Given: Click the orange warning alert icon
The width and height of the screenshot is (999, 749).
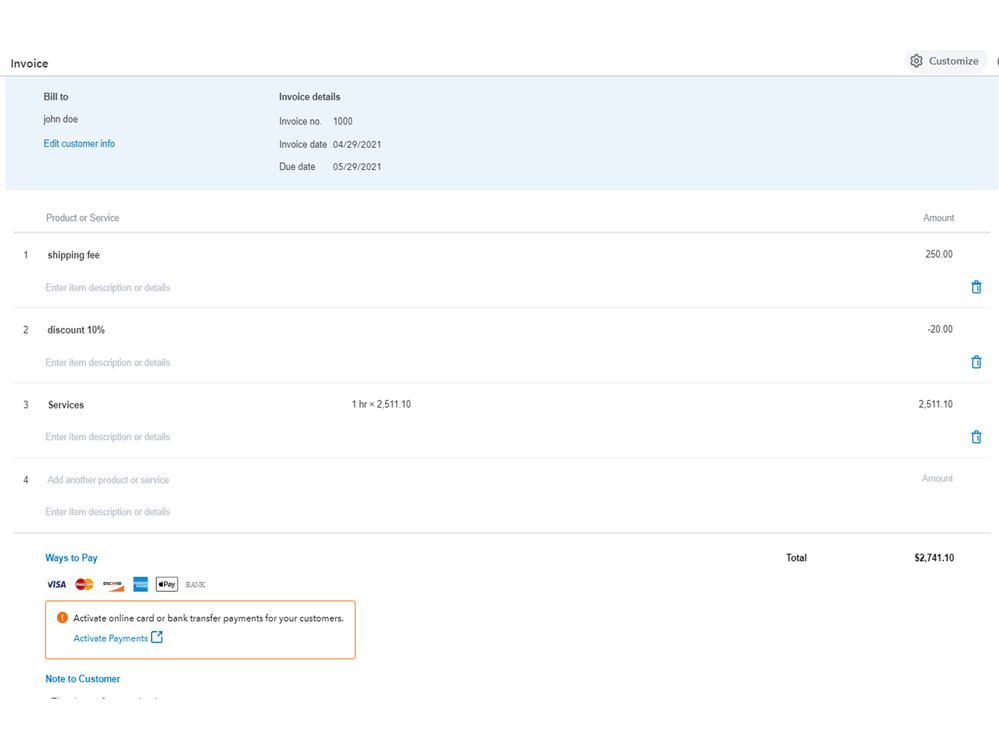Looking at the screenshot, I should [x=62, y=617].
